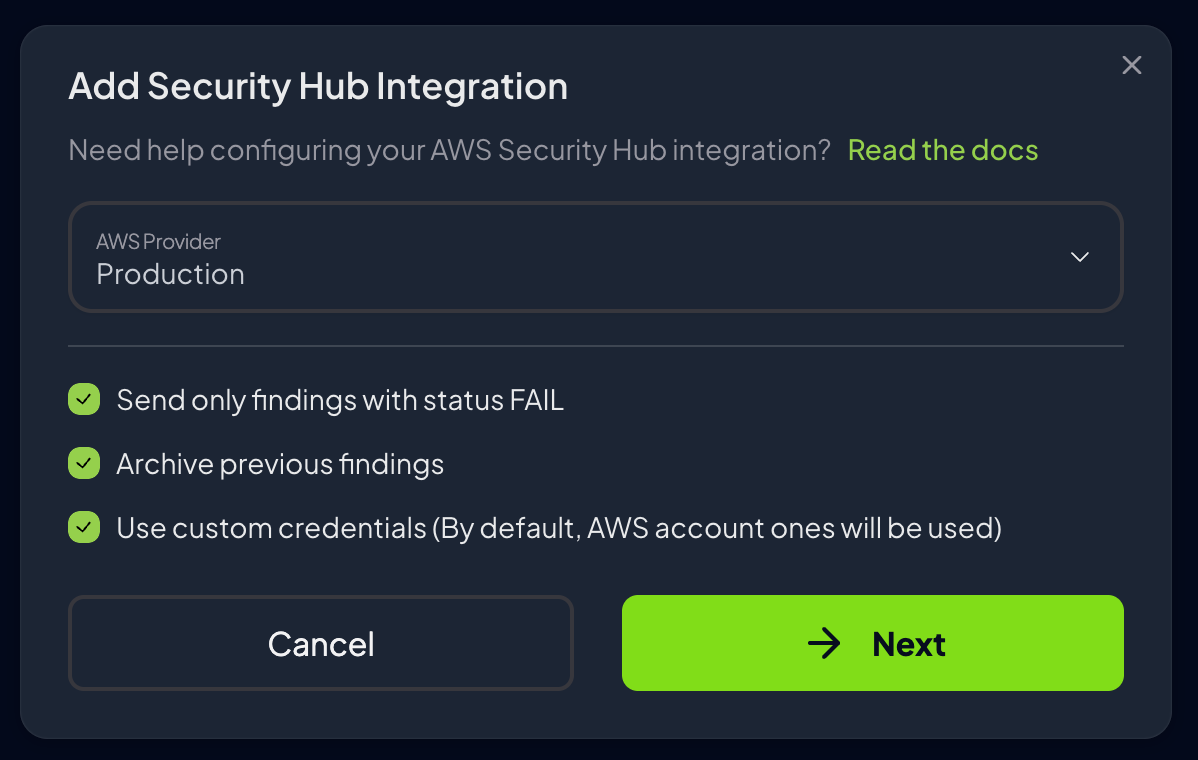The image size is (1198, 760).
Task: Open Read the docs for Security Hub setup
Action: pos(942,150)
